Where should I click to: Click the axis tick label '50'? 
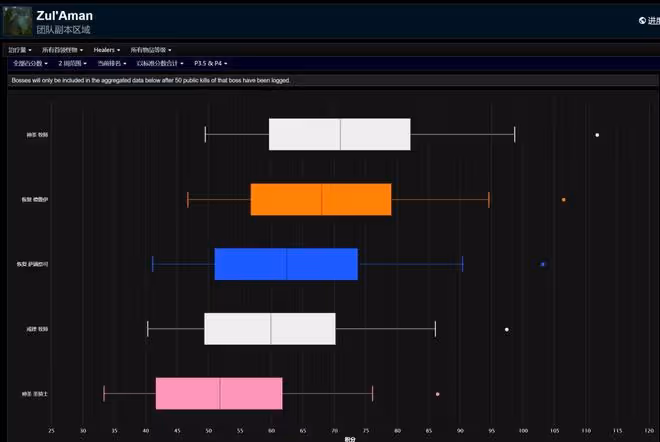click(209, 431)
